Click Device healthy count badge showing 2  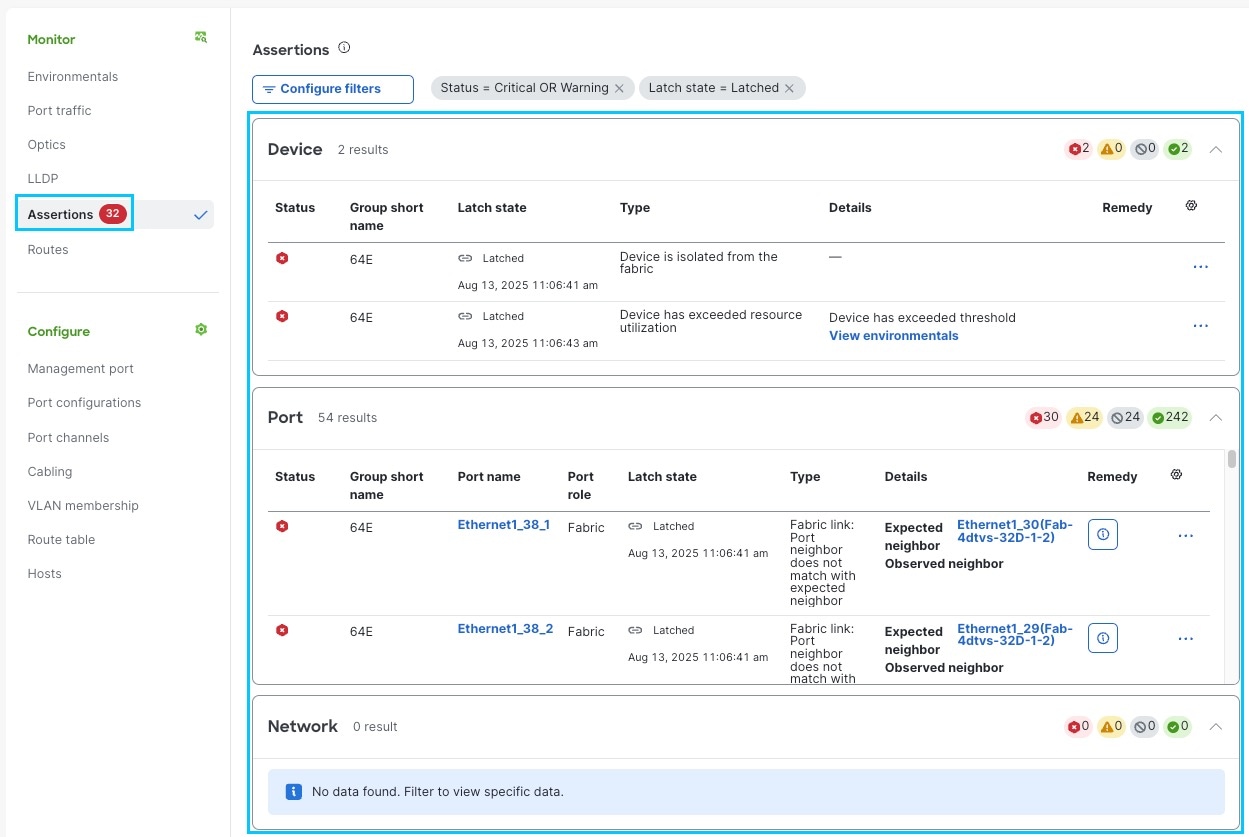pyautogui.click(x=1177, y=149)
